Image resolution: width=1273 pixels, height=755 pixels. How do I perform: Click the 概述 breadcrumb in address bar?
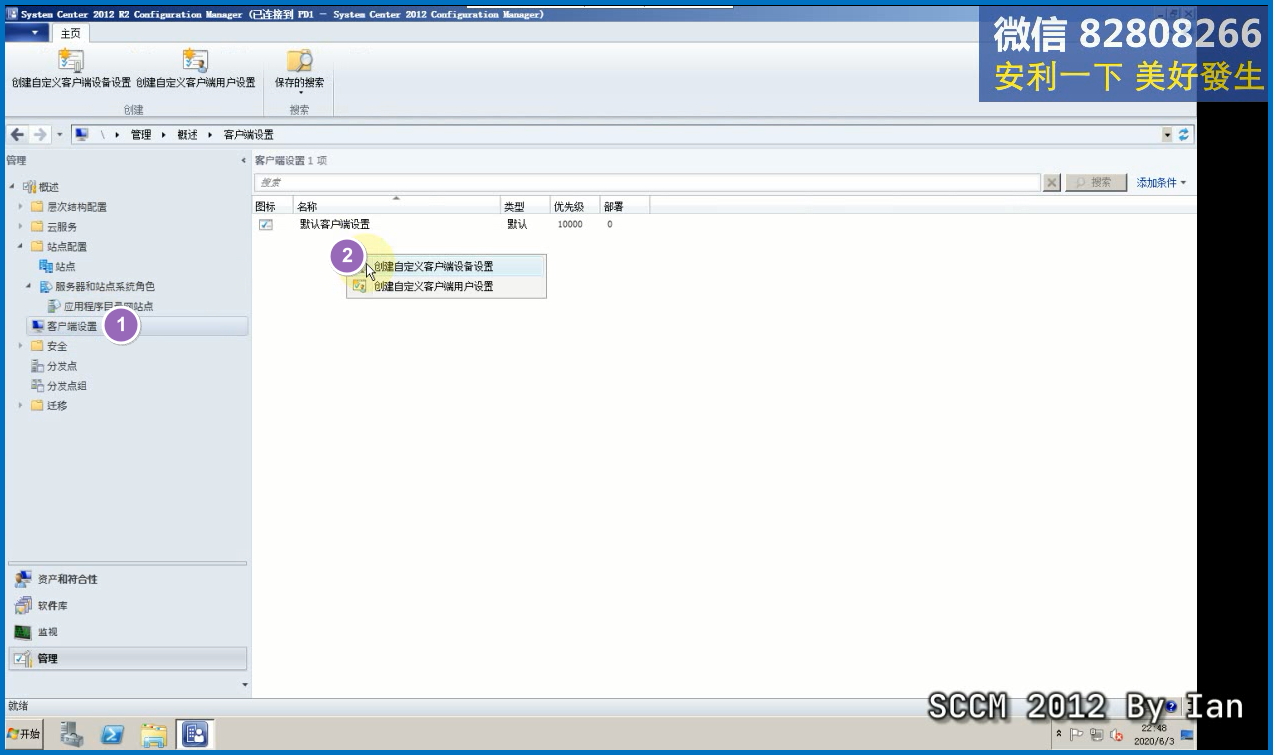(188, 135)
